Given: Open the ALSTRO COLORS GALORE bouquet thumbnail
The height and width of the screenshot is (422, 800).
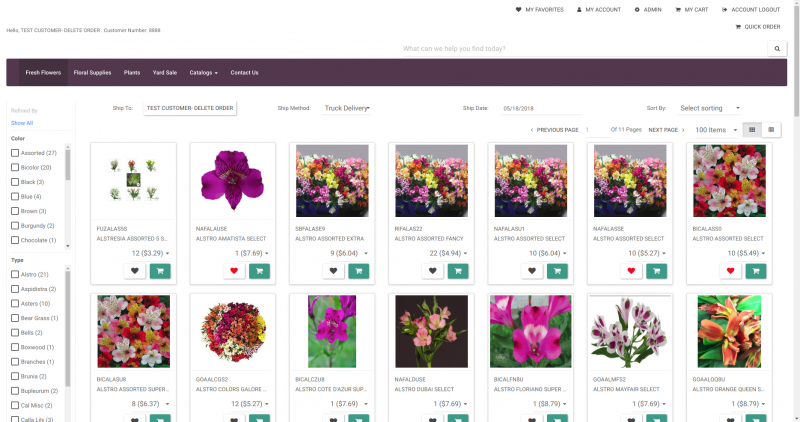Looking at the screenshot, I should coord(233,331).
